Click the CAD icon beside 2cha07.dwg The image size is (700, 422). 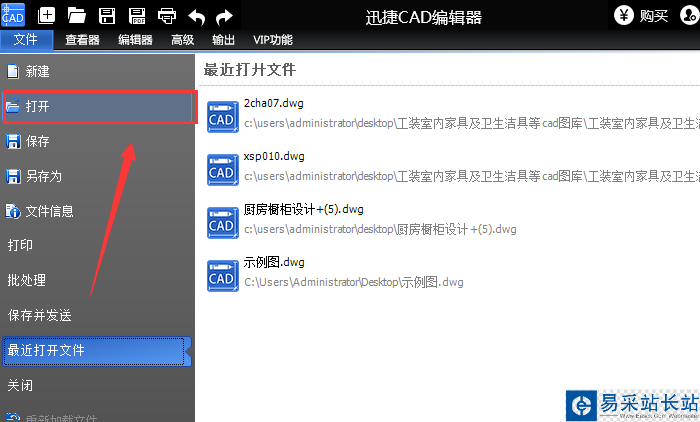(222, 117)
